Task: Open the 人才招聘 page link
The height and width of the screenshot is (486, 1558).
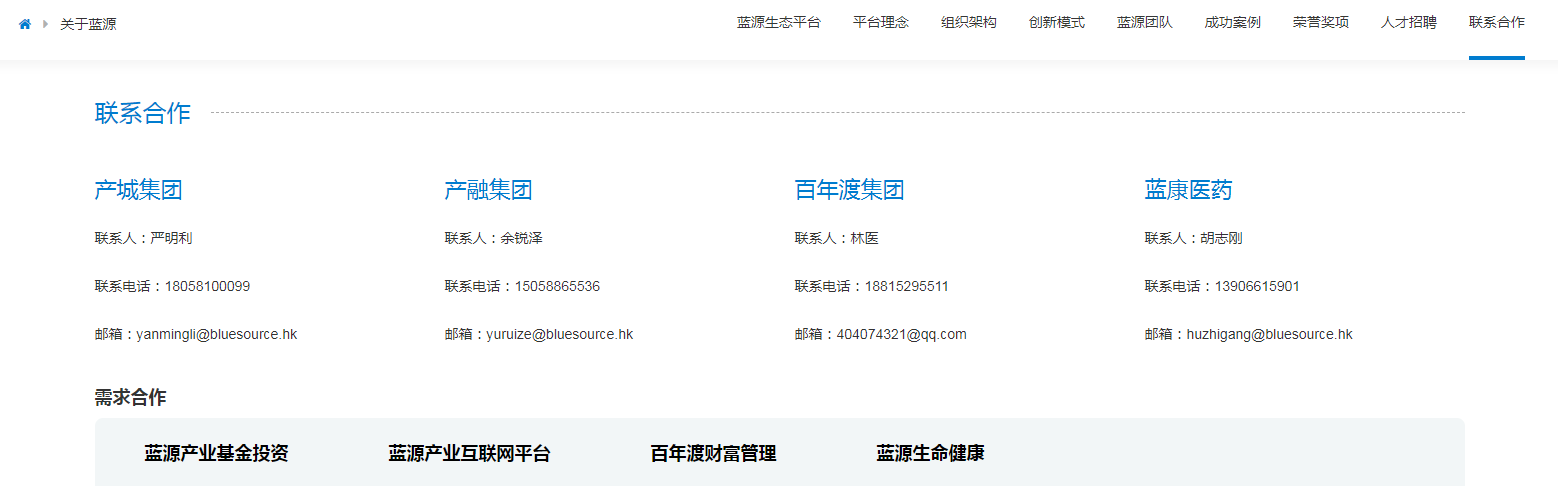Action: (x=1408, y=23)
